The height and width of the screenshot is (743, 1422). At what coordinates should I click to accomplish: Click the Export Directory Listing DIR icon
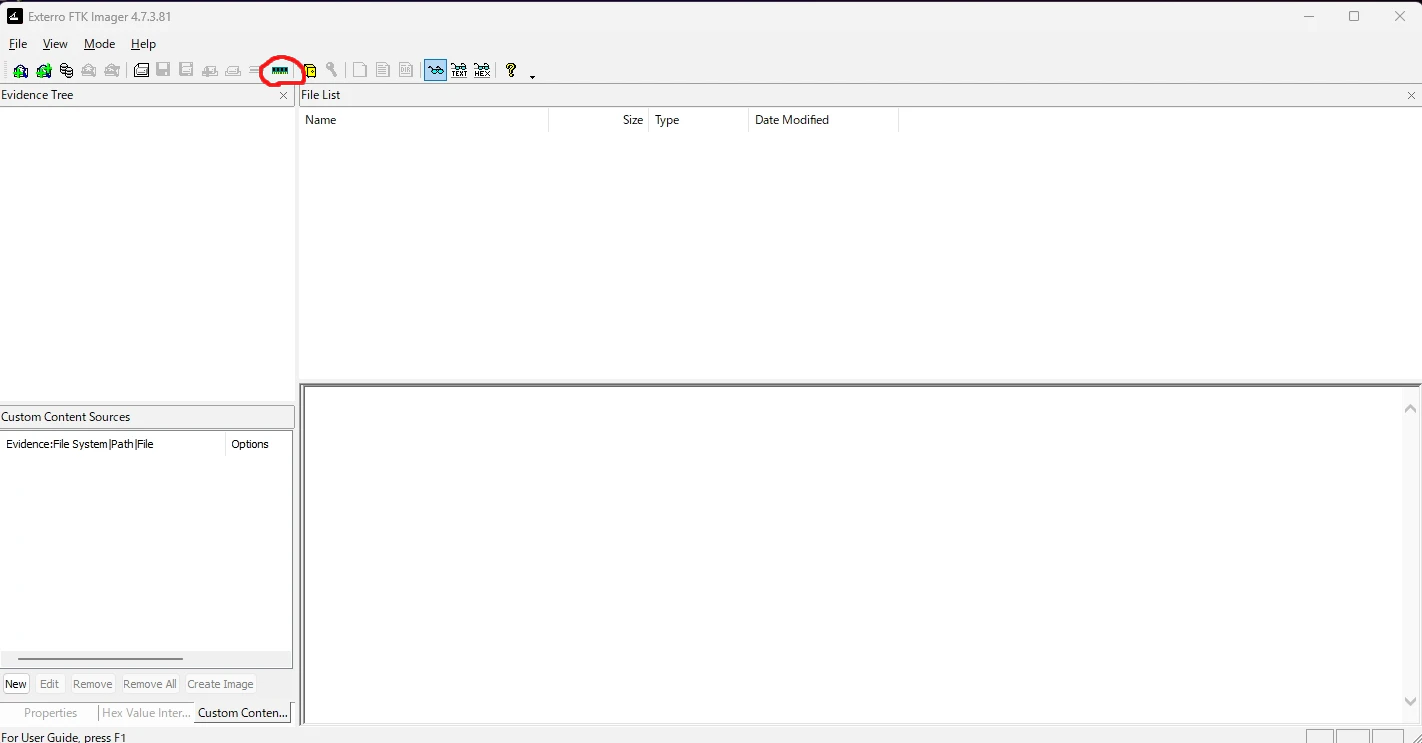tap(405, 70)
